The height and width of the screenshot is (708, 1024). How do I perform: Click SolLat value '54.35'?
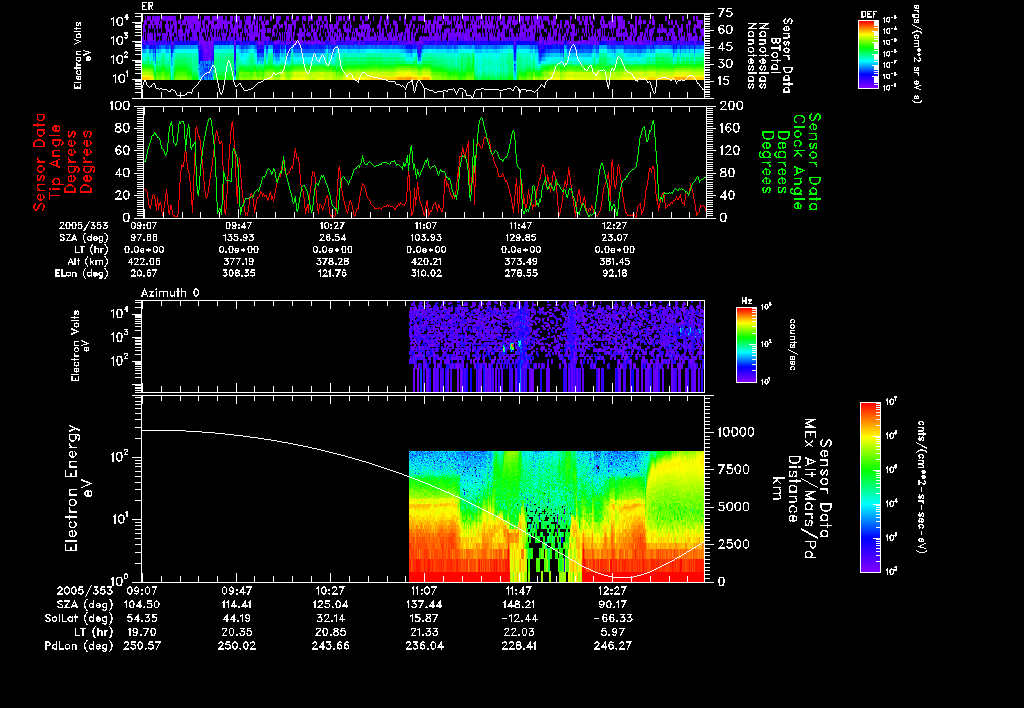pyautogui.click(x=142, y=618)
